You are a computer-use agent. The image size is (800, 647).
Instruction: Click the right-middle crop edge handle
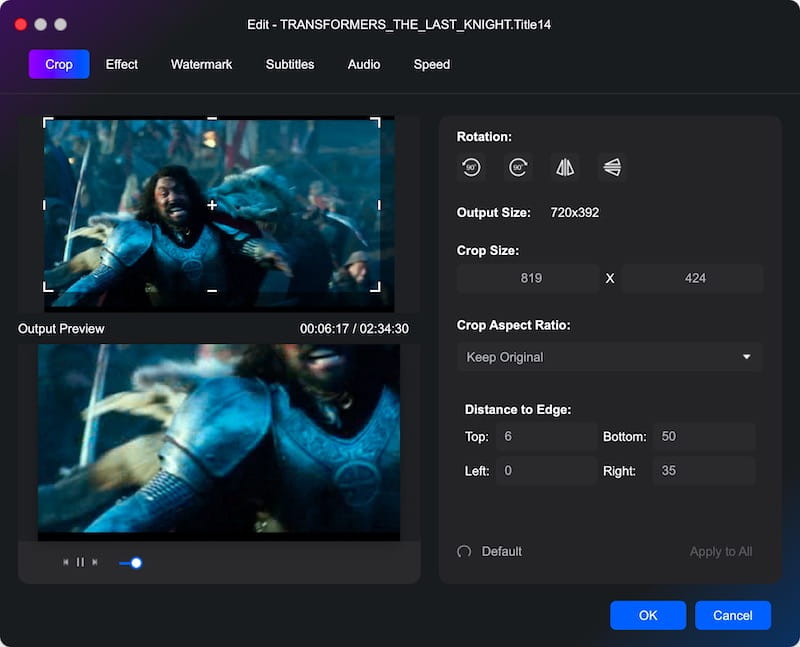[379, 205]
